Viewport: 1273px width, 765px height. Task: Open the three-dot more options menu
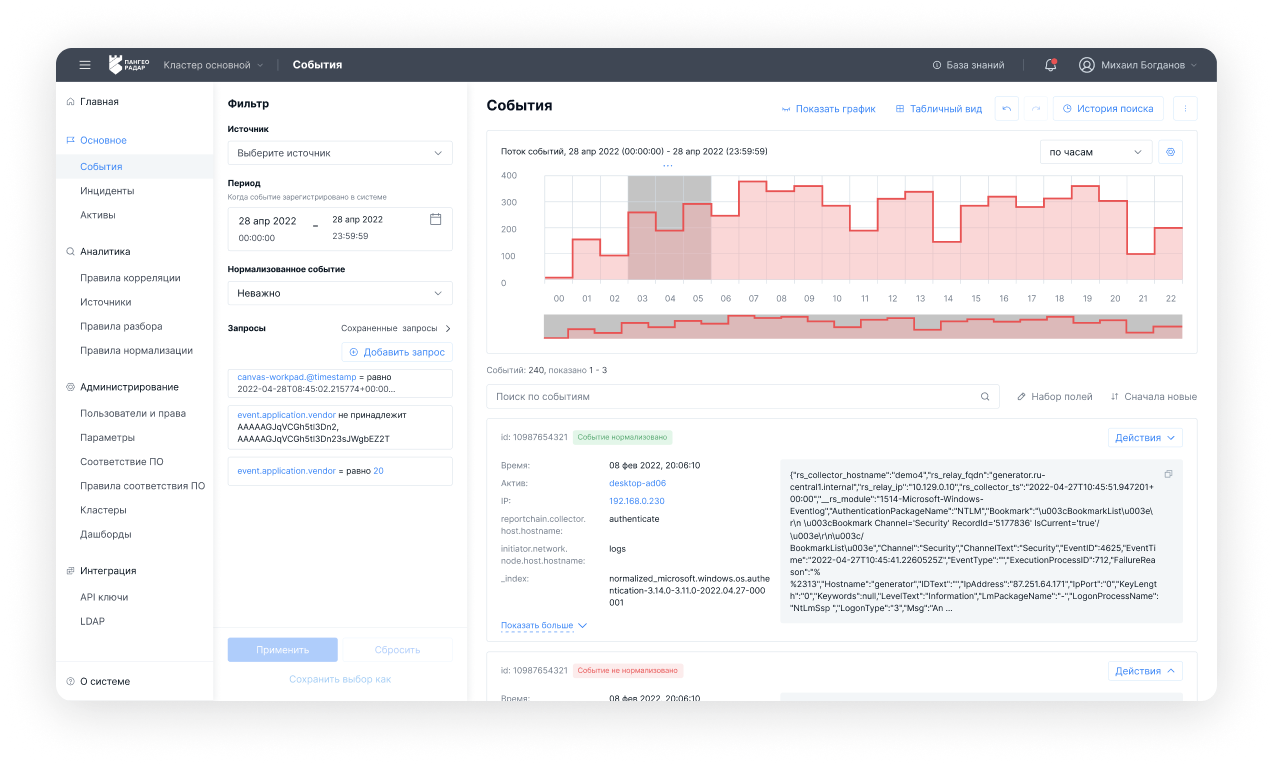(x=1185, y=109)
